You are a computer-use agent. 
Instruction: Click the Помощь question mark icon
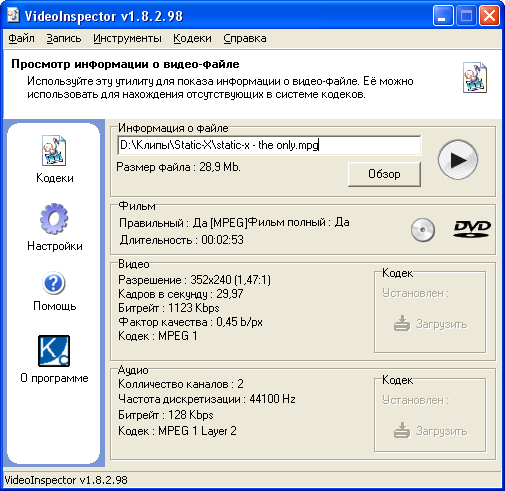[x=54, y=283]
